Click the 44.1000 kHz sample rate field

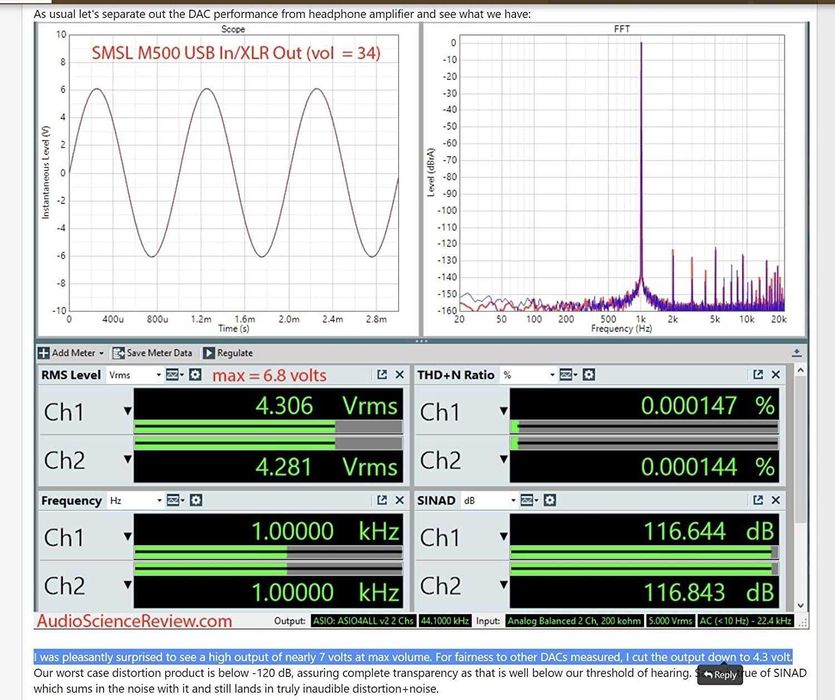(445, 621)
